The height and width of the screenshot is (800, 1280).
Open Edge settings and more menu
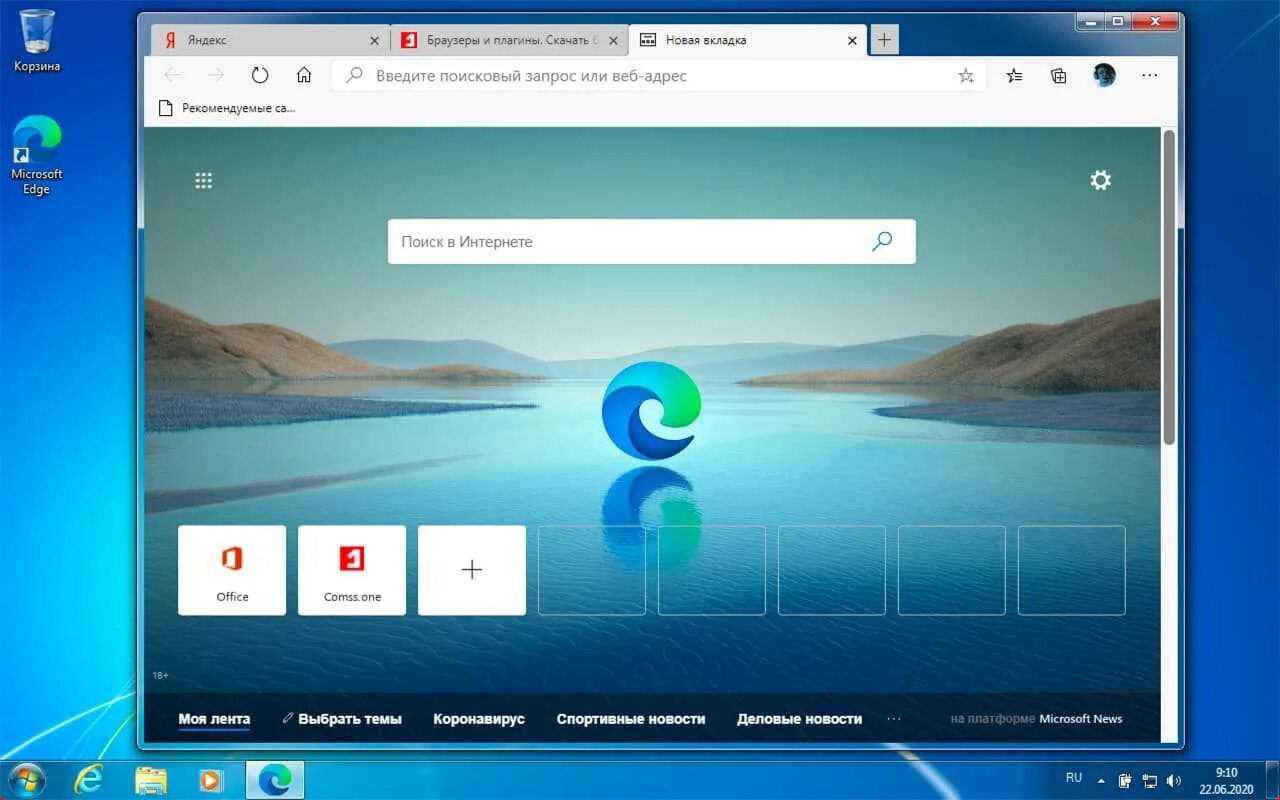(x=1150, y=75)
